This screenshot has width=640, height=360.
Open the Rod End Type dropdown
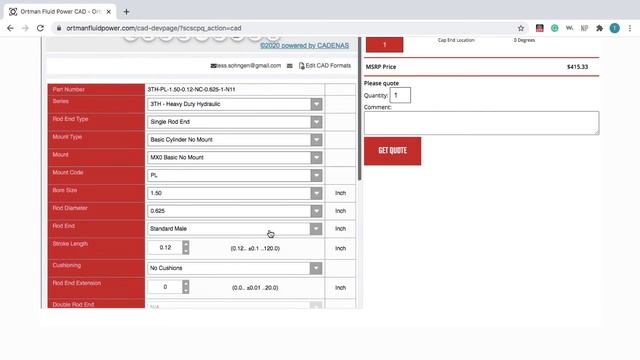tap(235, 122)
